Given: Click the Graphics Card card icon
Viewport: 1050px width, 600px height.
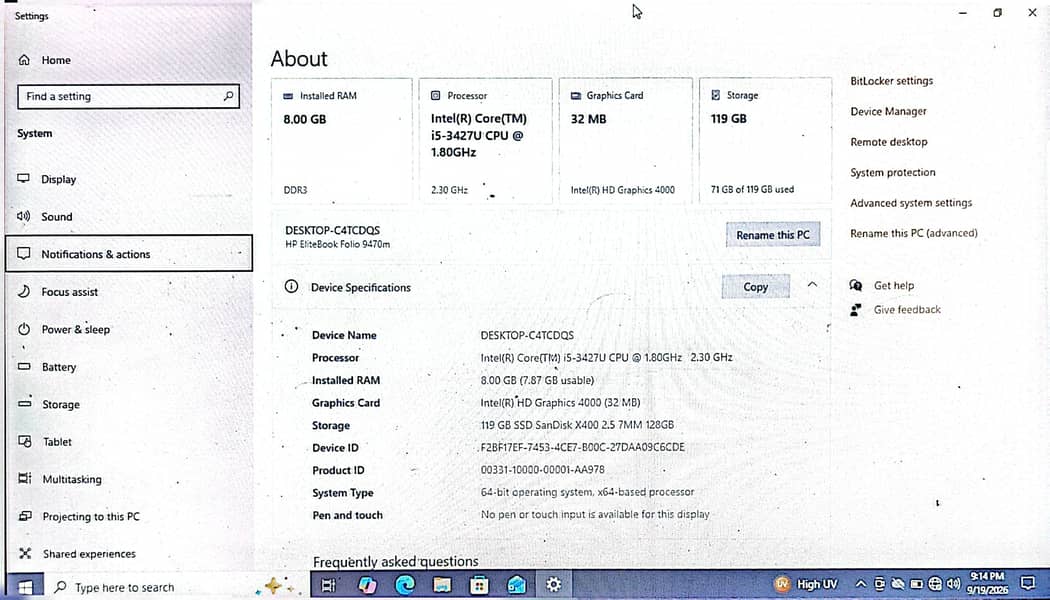Looking at the screenshot, I should [576, 96].
